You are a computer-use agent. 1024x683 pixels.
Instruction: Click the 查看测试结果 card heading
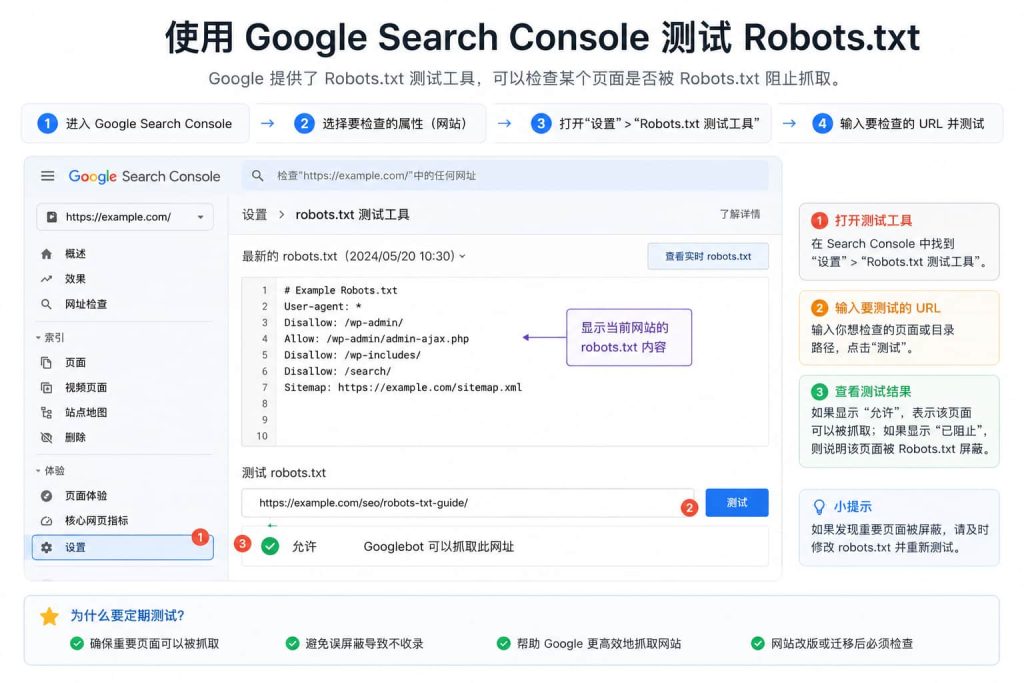coord(873,392)
